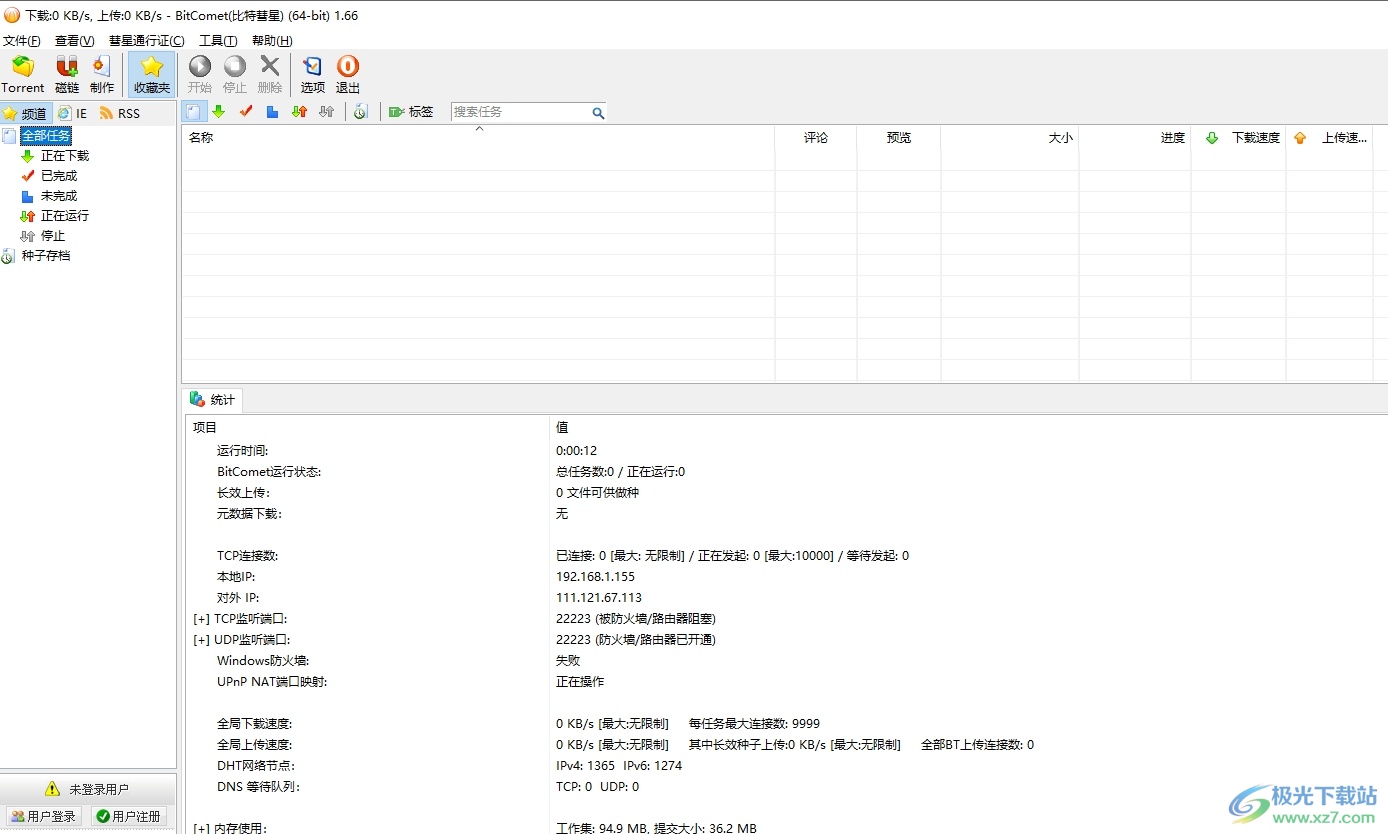
Task: Sort by the 进度 column header
Action: [x=1135, y=138]
